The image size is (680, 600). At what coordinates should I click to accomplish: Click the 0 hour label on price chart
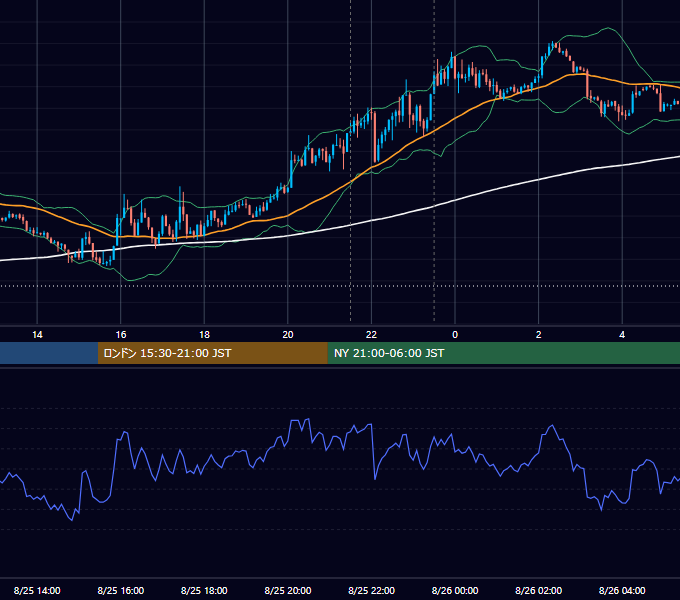[455, 335]
